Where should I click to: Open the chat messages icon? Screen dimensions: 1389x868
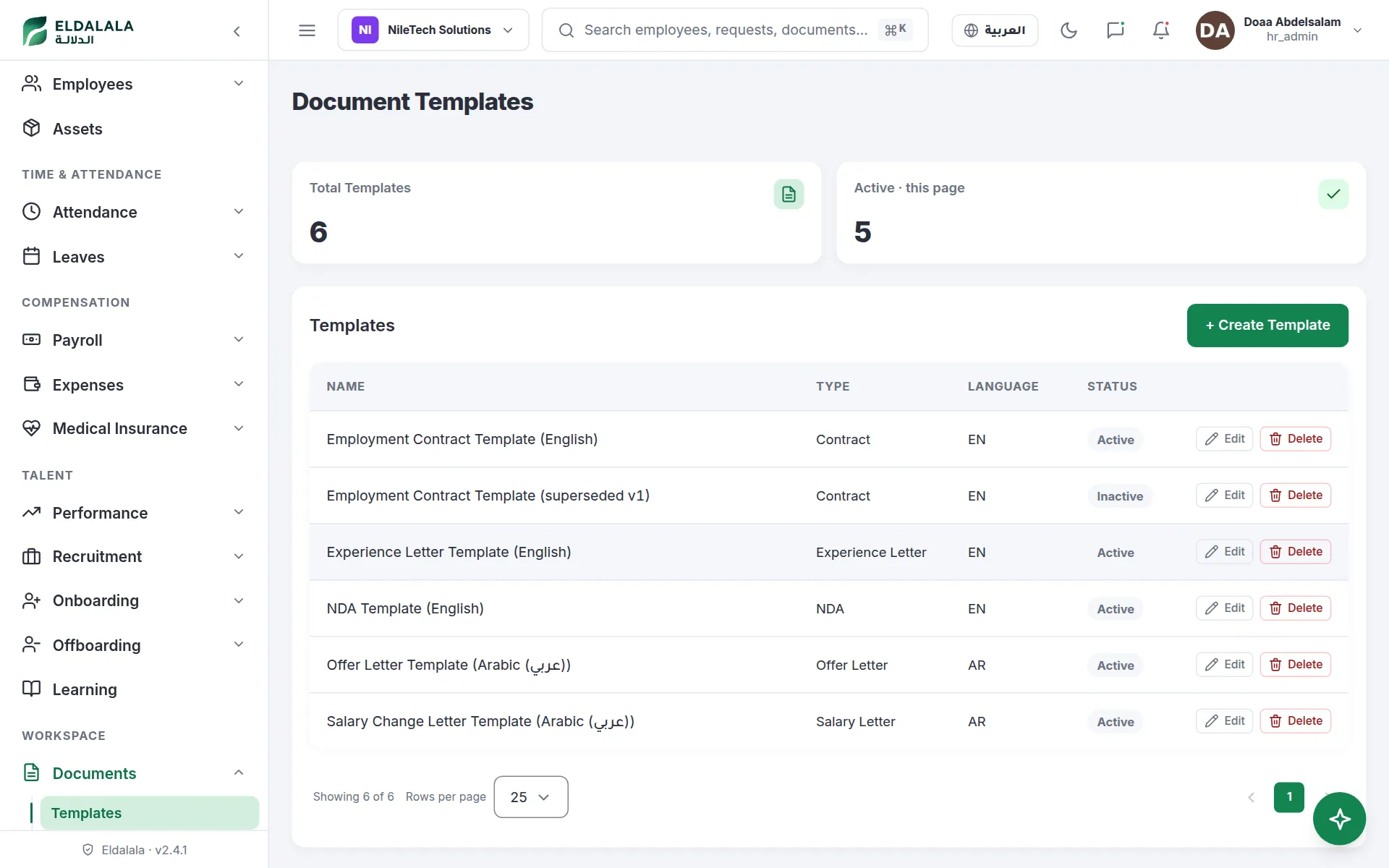1115,30
